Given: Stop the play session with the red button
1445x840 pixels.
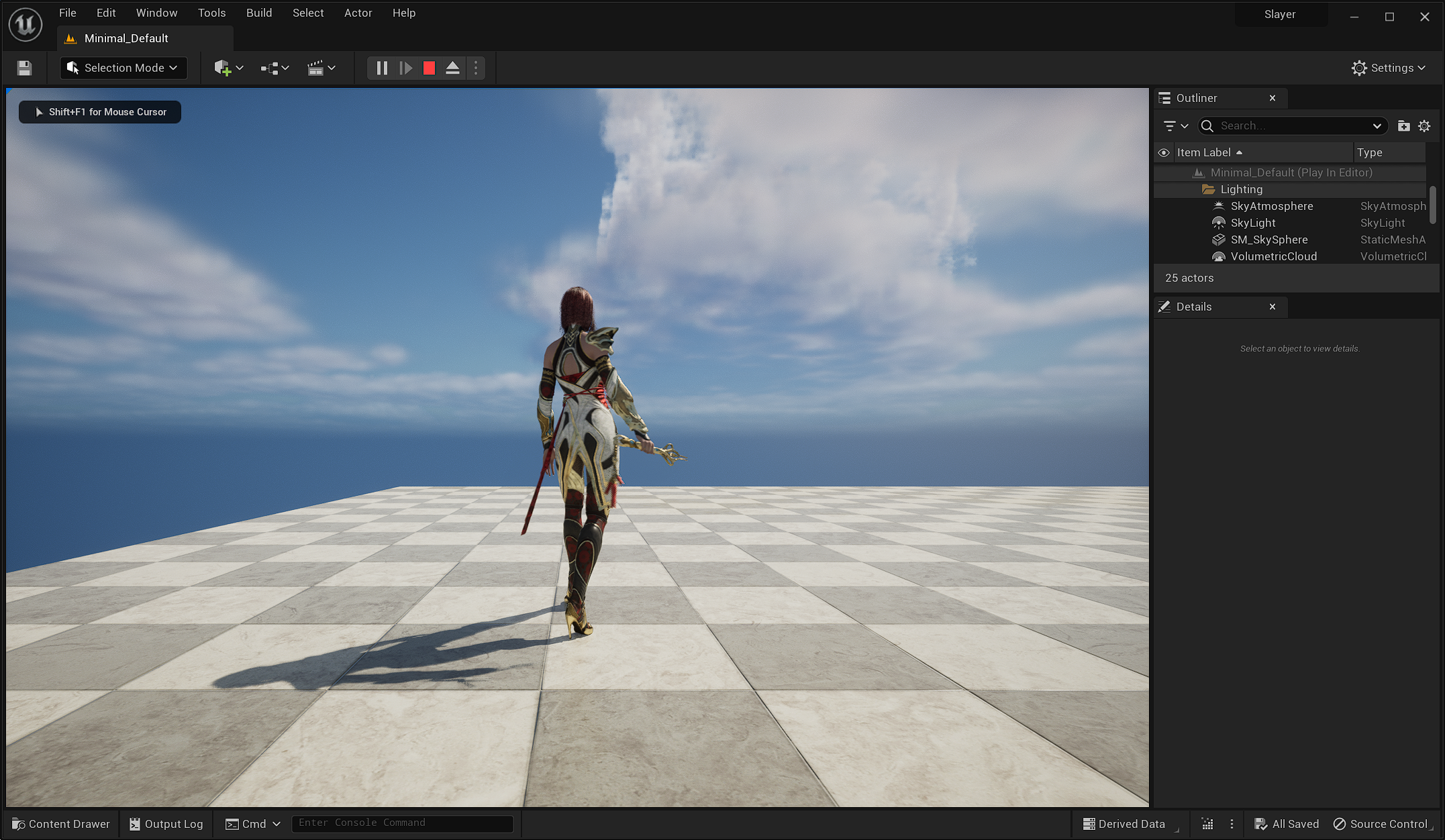Looking at the screenshot, I should (x=429, y=68).
